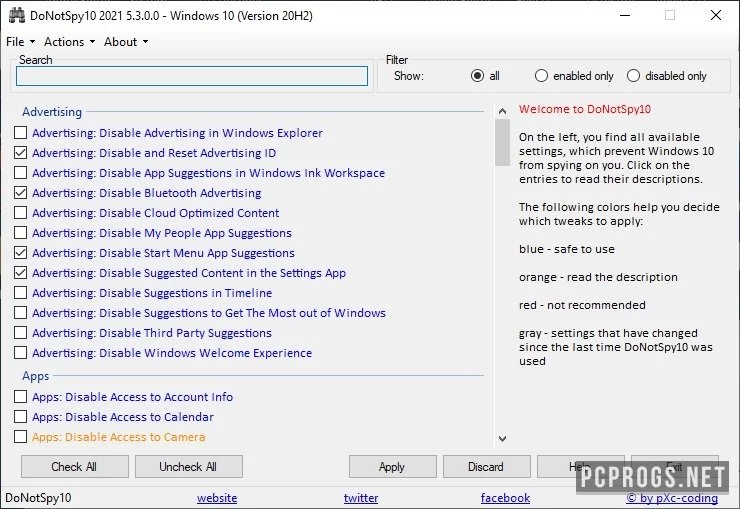The height and width of the screenshot is (509, 740).
Task: Click the 'Advertising' section header text
Action: [52, 112]
